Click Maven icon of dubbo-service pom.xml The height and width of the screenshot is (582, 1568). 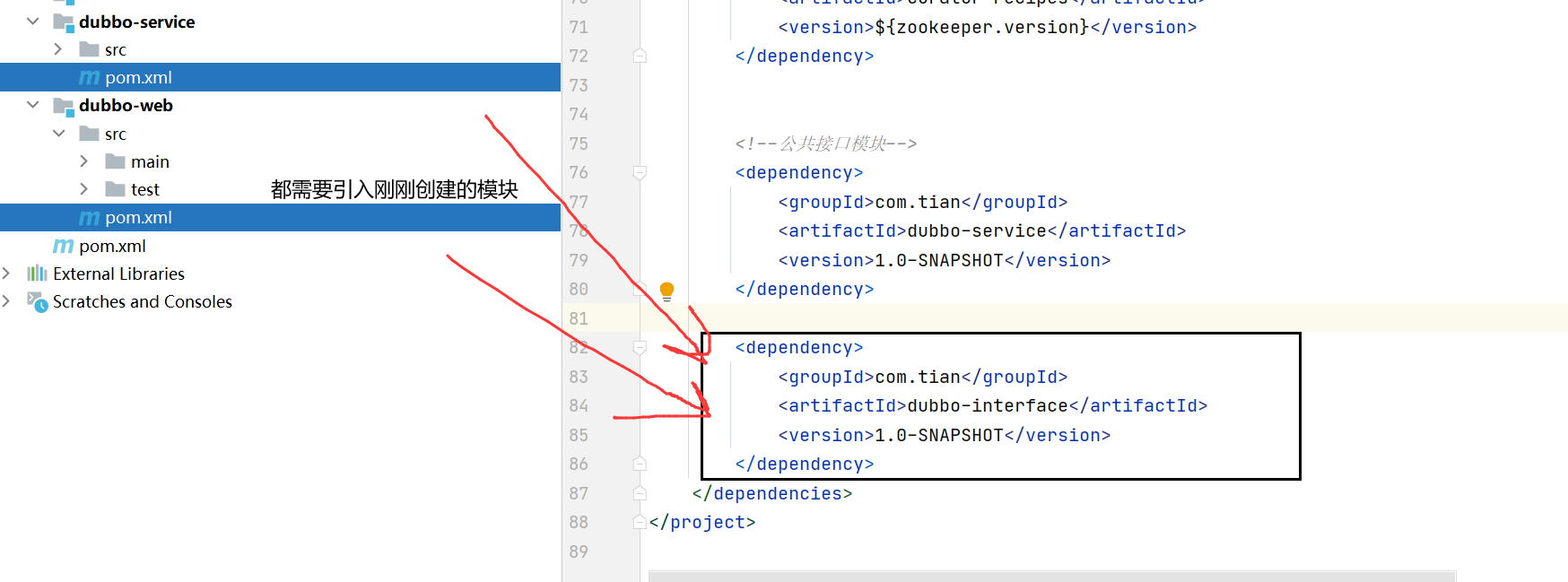[89, 77]
